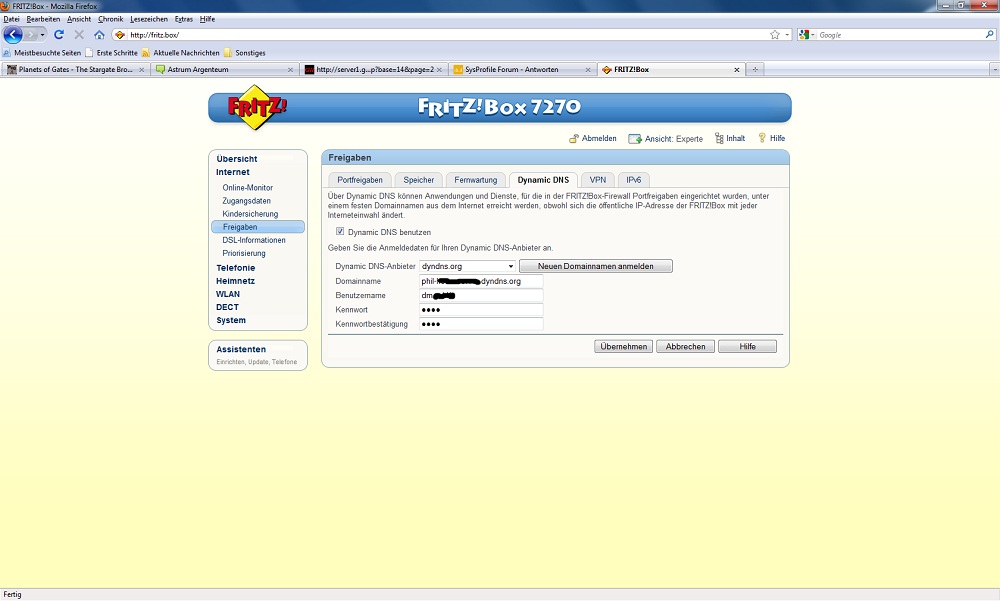Screen dimensions: 1000x601
Task: Toggle Dynamic DNS benutzen checkbox
Action: [x=340, y=232]
